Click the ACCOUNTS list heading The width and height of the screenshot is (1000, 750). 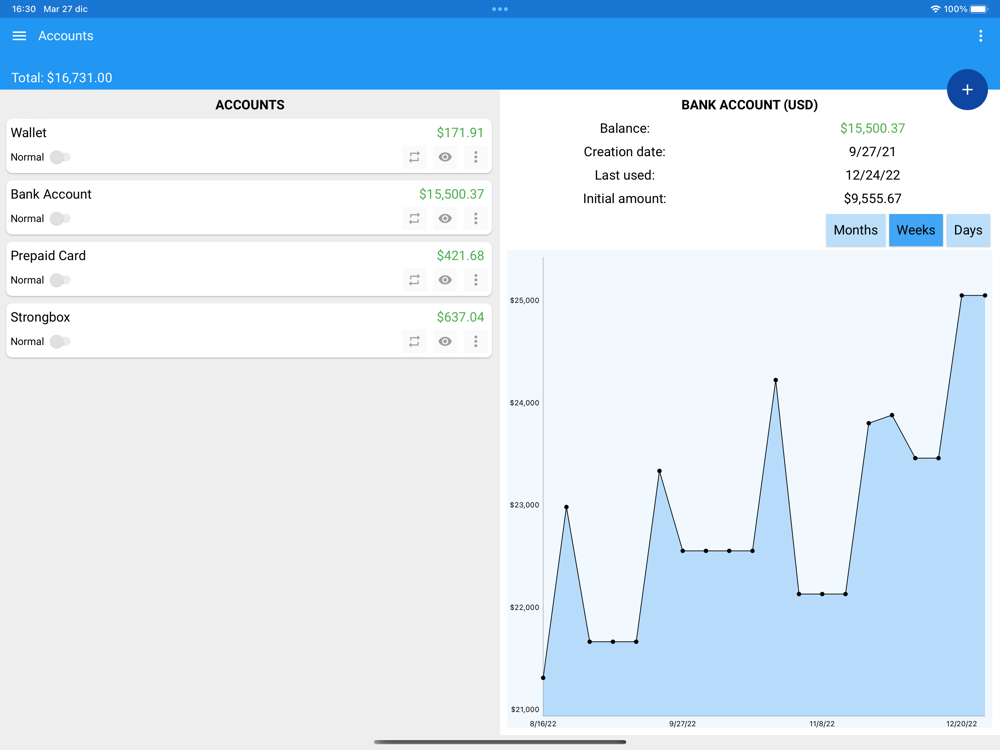tap(250, 105)
